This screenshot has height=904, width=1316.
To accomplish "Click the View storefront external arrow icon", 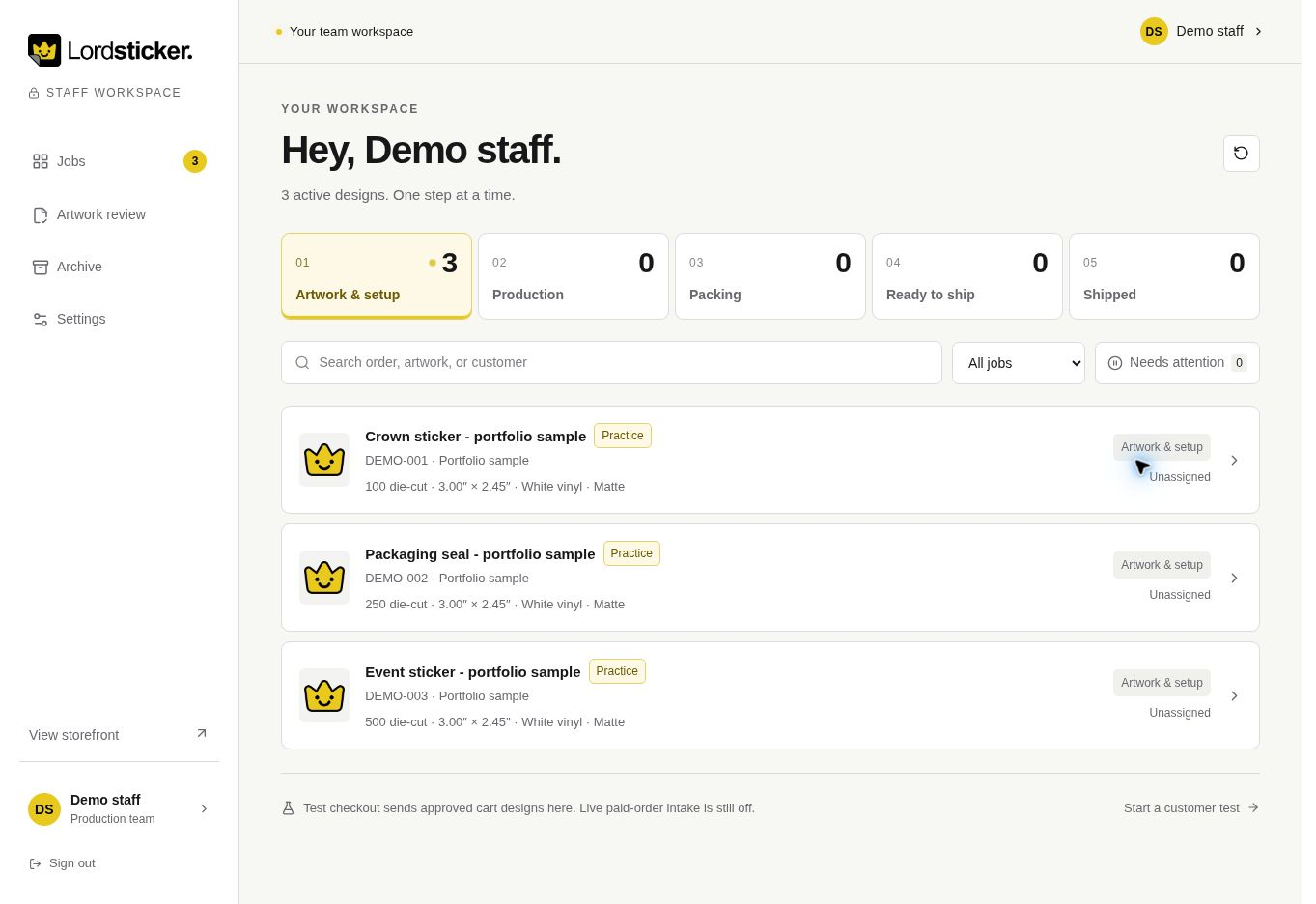I will (x=202, y=734).
